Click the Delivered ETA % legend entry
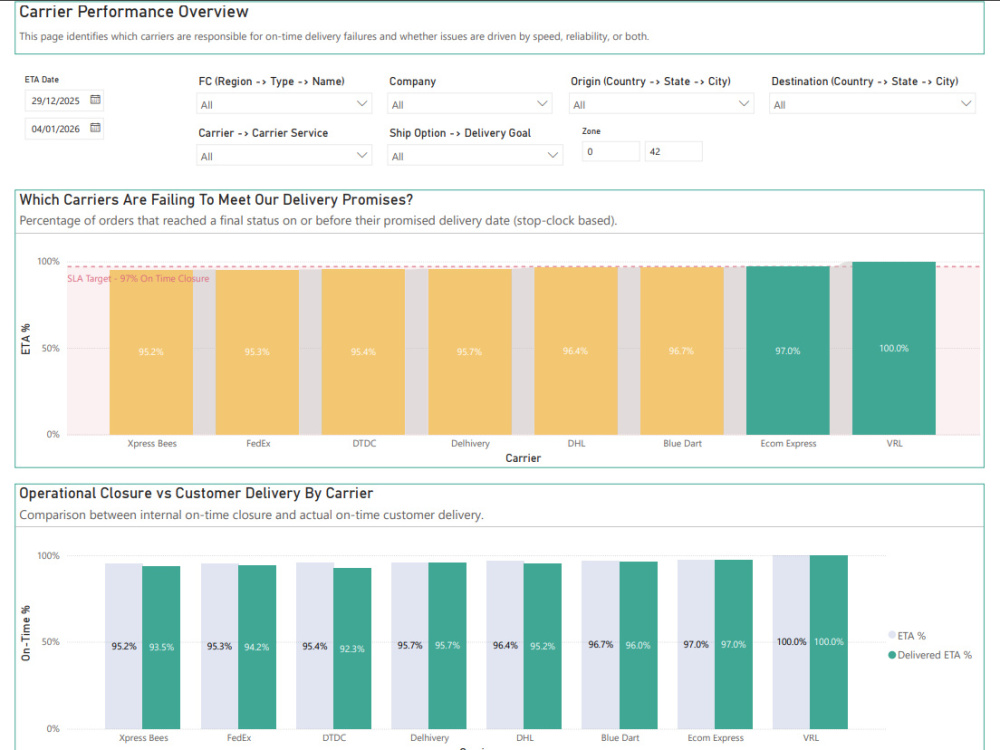This screenshot has height=750, width=1000. click(930, 655)
